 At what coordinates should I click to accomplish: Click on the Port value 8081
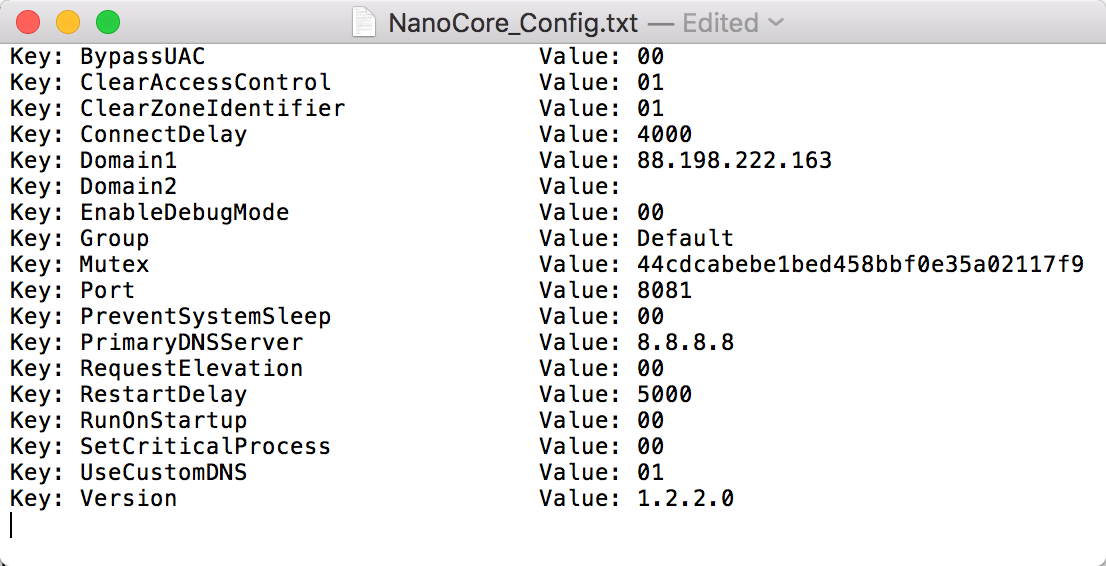coord(664,291)
